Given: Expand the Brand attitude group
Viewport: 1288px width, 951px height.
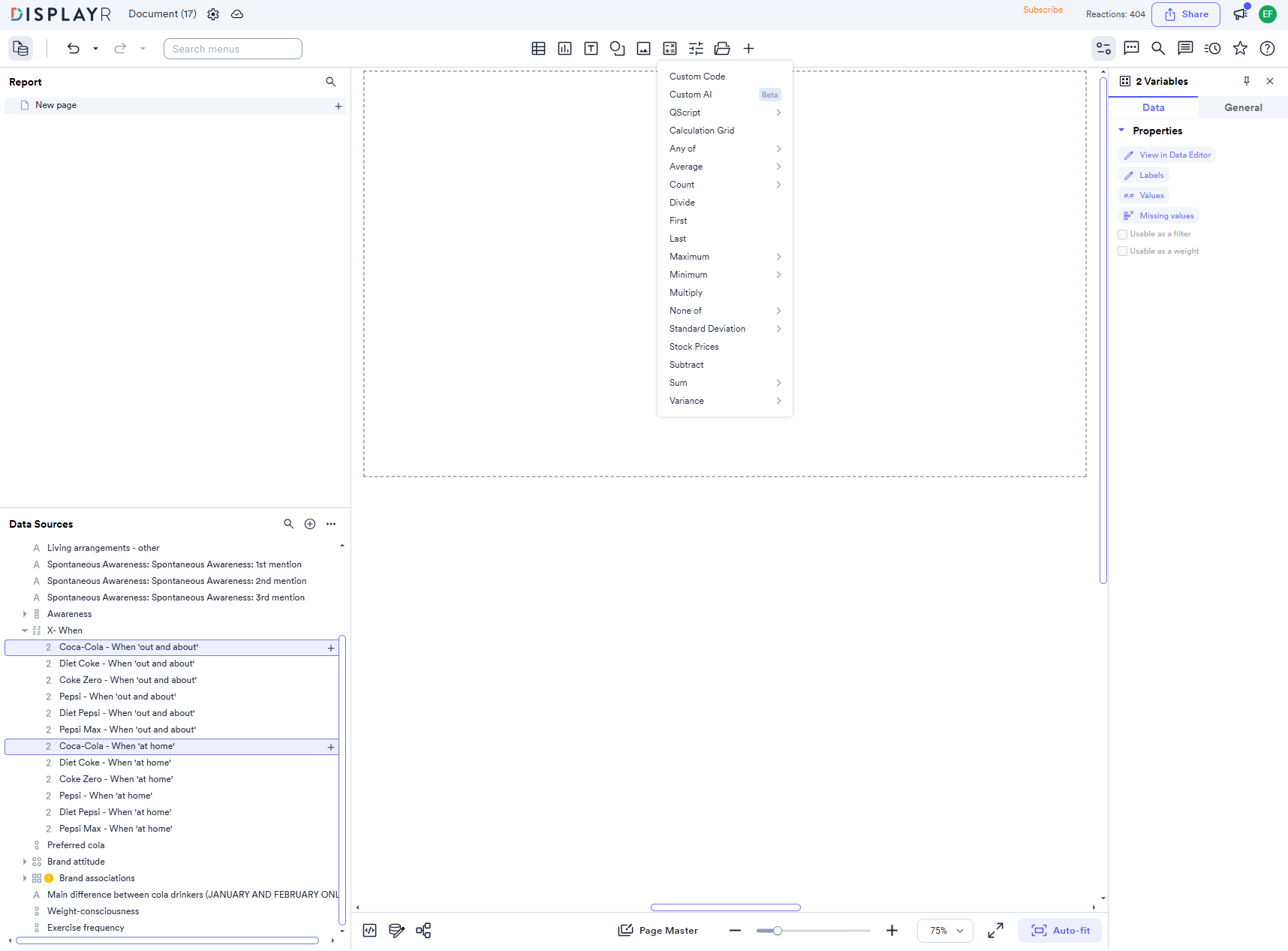Looking at the screenshot, I should (25, 861).
